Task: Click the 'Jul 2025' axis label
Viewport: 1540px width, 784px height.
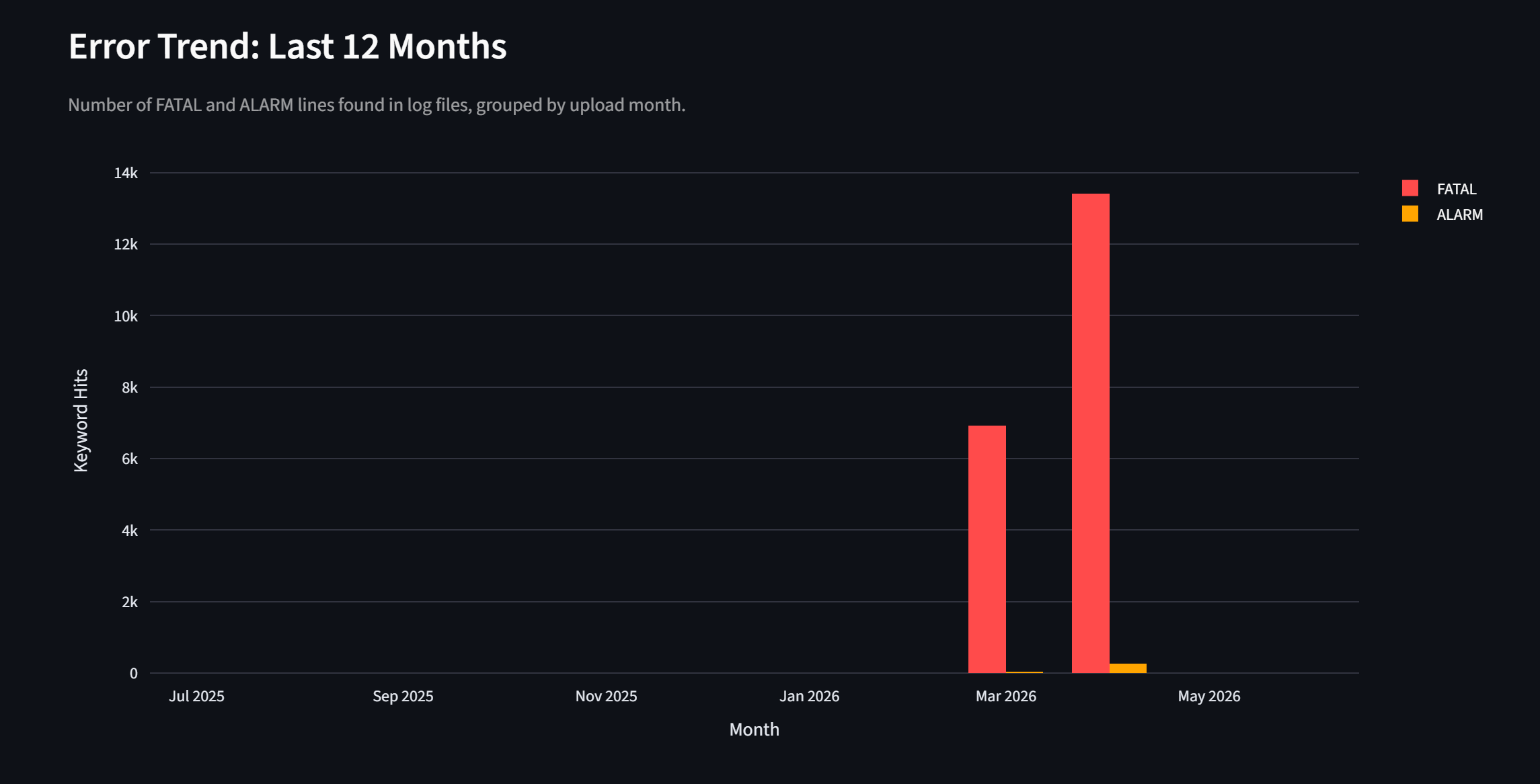Action: pyautogui.click(x=196, y=697)
